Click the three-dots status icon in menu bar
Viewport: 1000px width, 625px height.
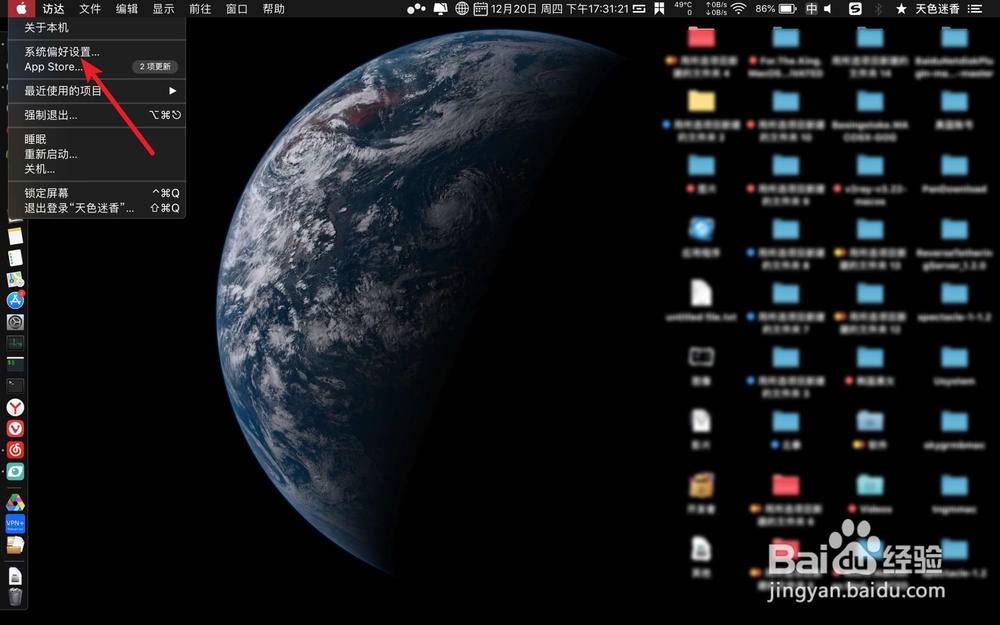click(416, 8)
